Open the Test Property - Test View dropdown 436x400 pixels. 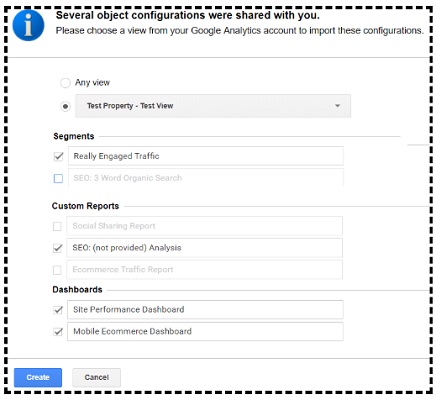pos(213,106)
